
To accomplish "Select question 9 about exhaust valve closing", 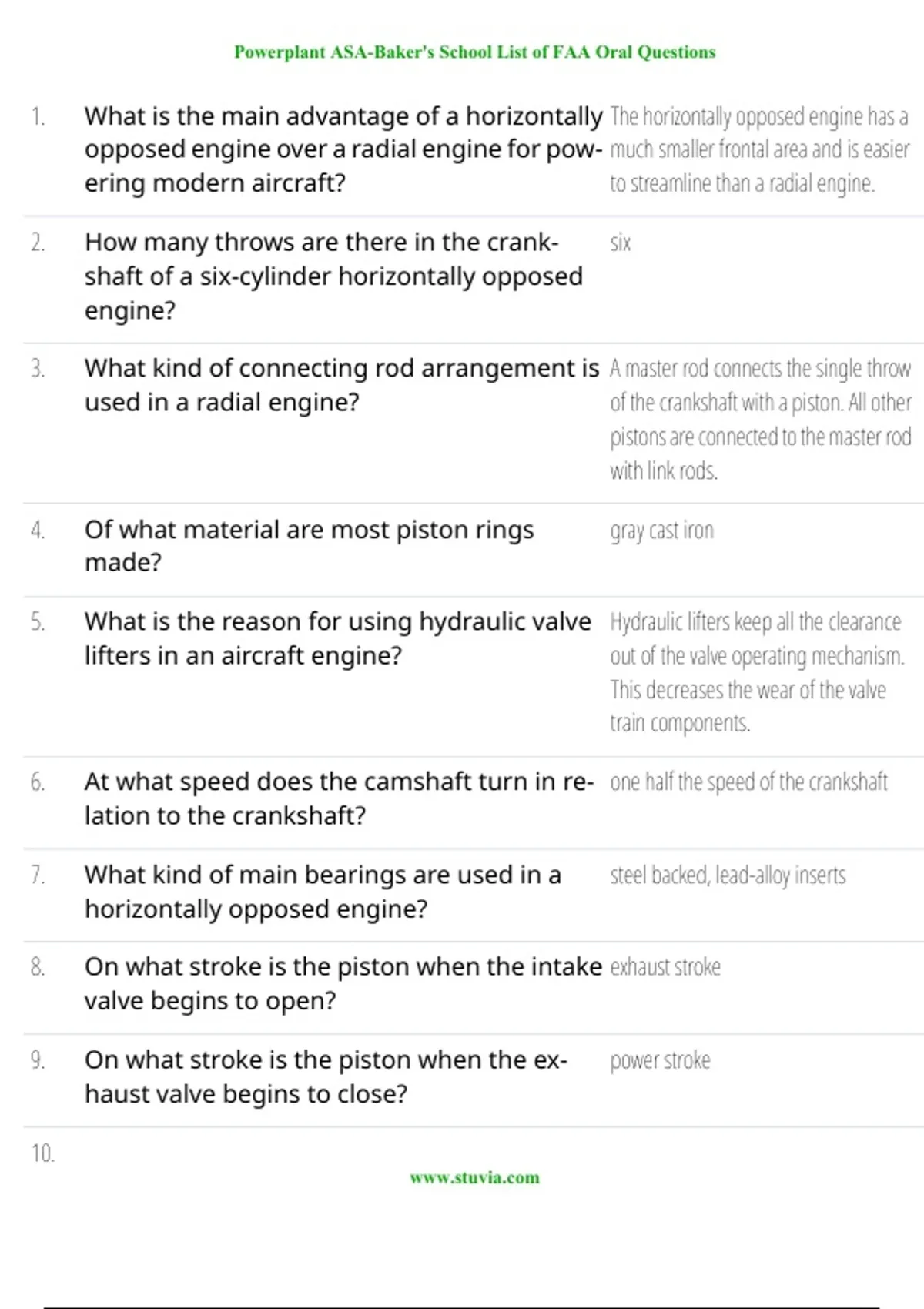I will 326,1076.
